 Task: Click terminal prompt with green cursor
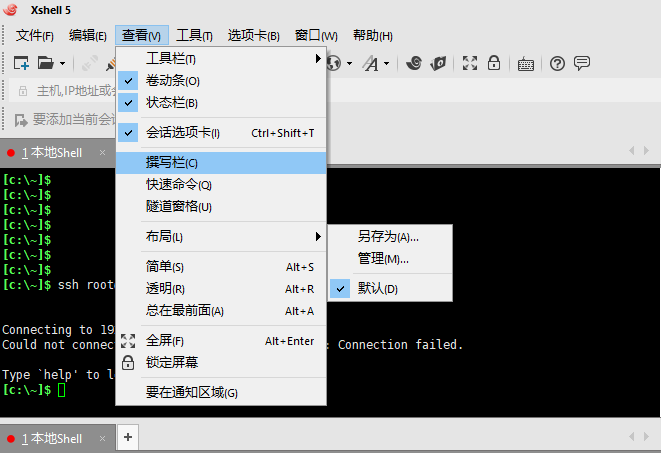[34, 390]
